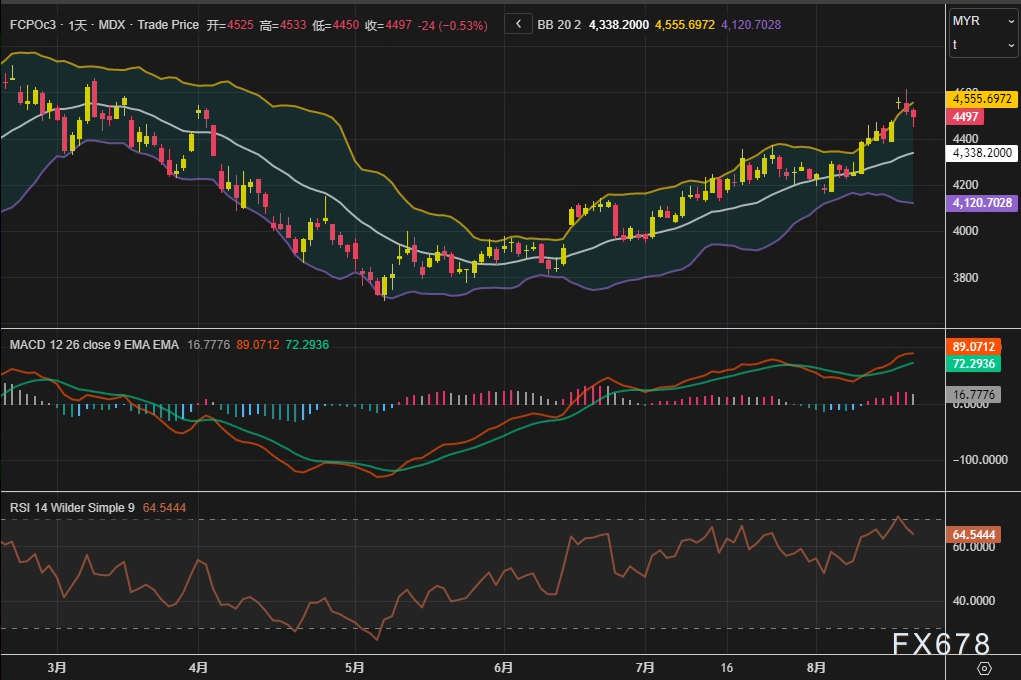Click the purple 4,120.7028 lower band tag

[982, 202]
